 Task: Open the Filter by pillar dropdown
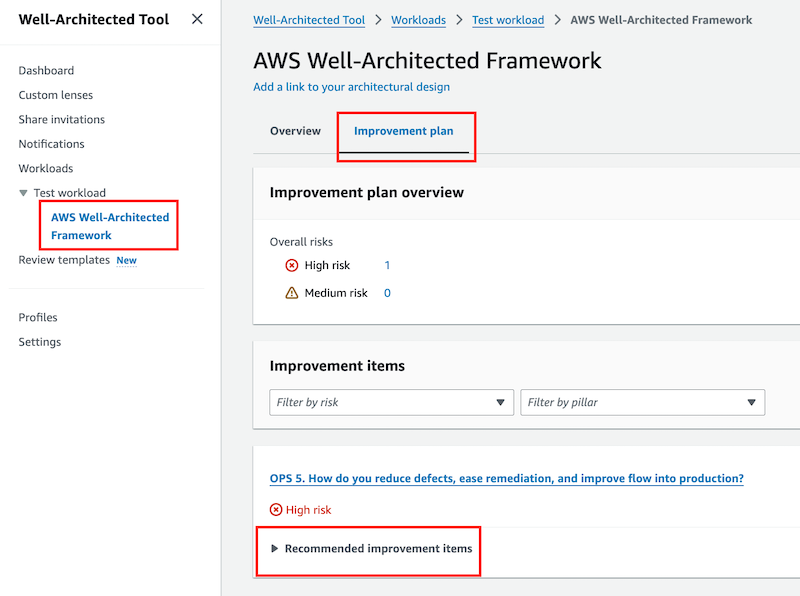642,403
